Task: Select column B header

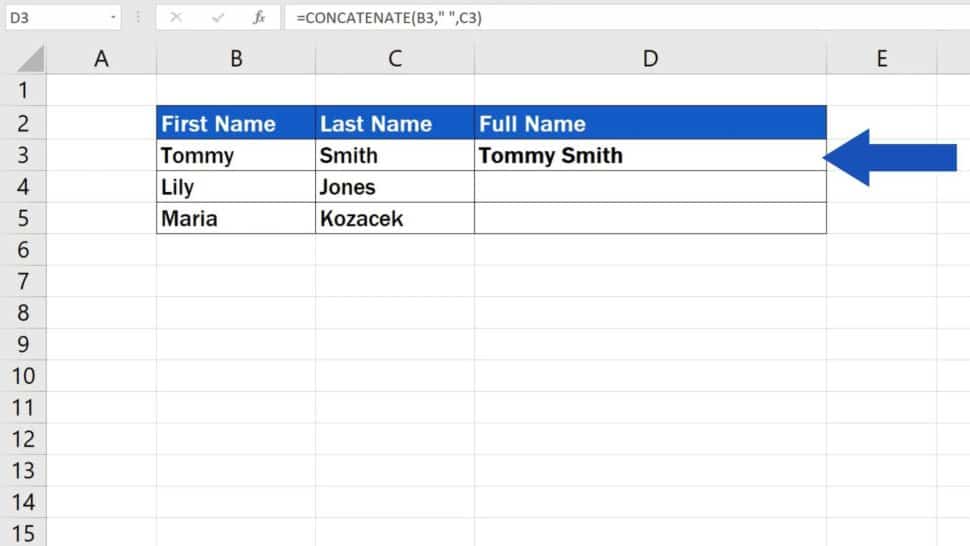Action: (236, 59)
